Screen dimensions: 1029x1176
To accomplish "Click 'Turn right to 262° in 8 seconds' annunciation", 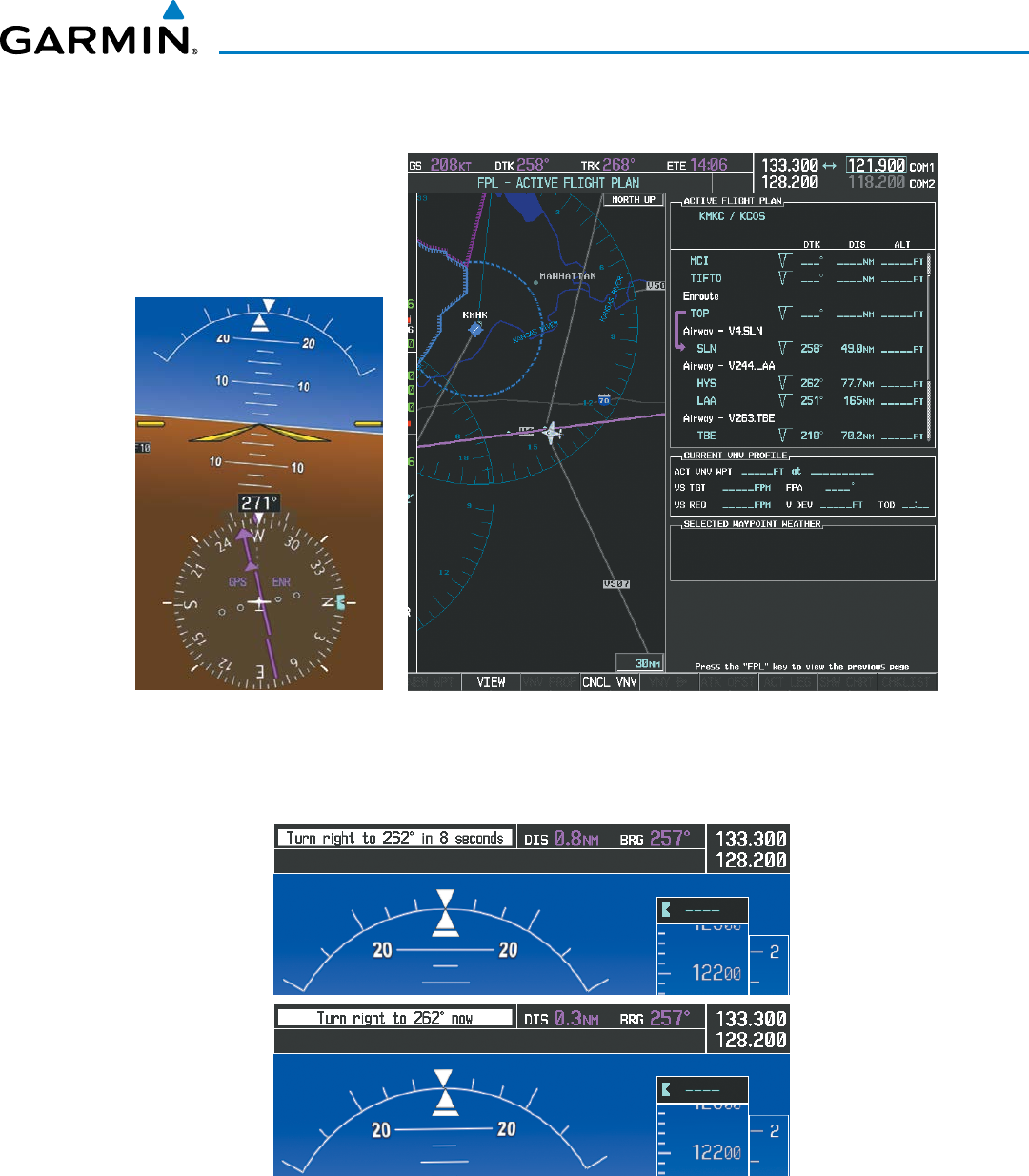I will tap(394, 838).
